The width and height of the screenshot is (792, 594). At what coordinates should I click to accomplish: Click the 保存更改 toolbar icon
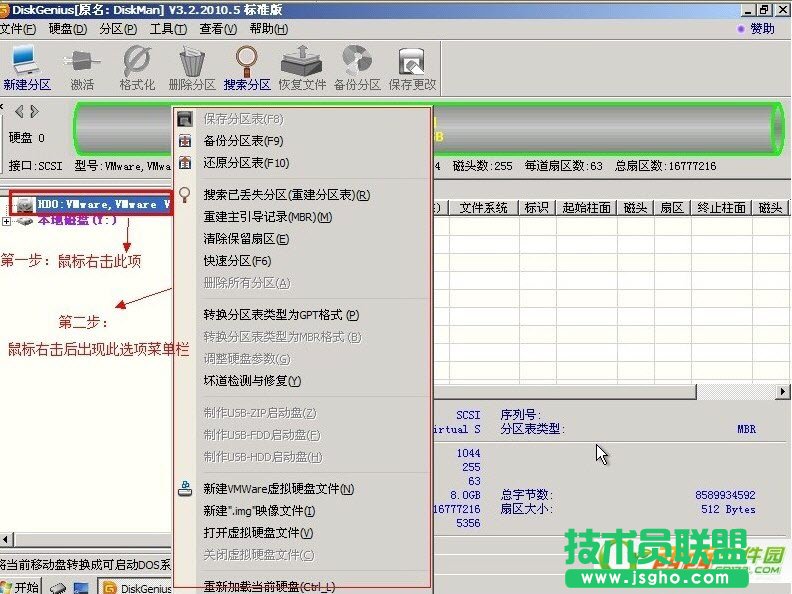point(412,68)
